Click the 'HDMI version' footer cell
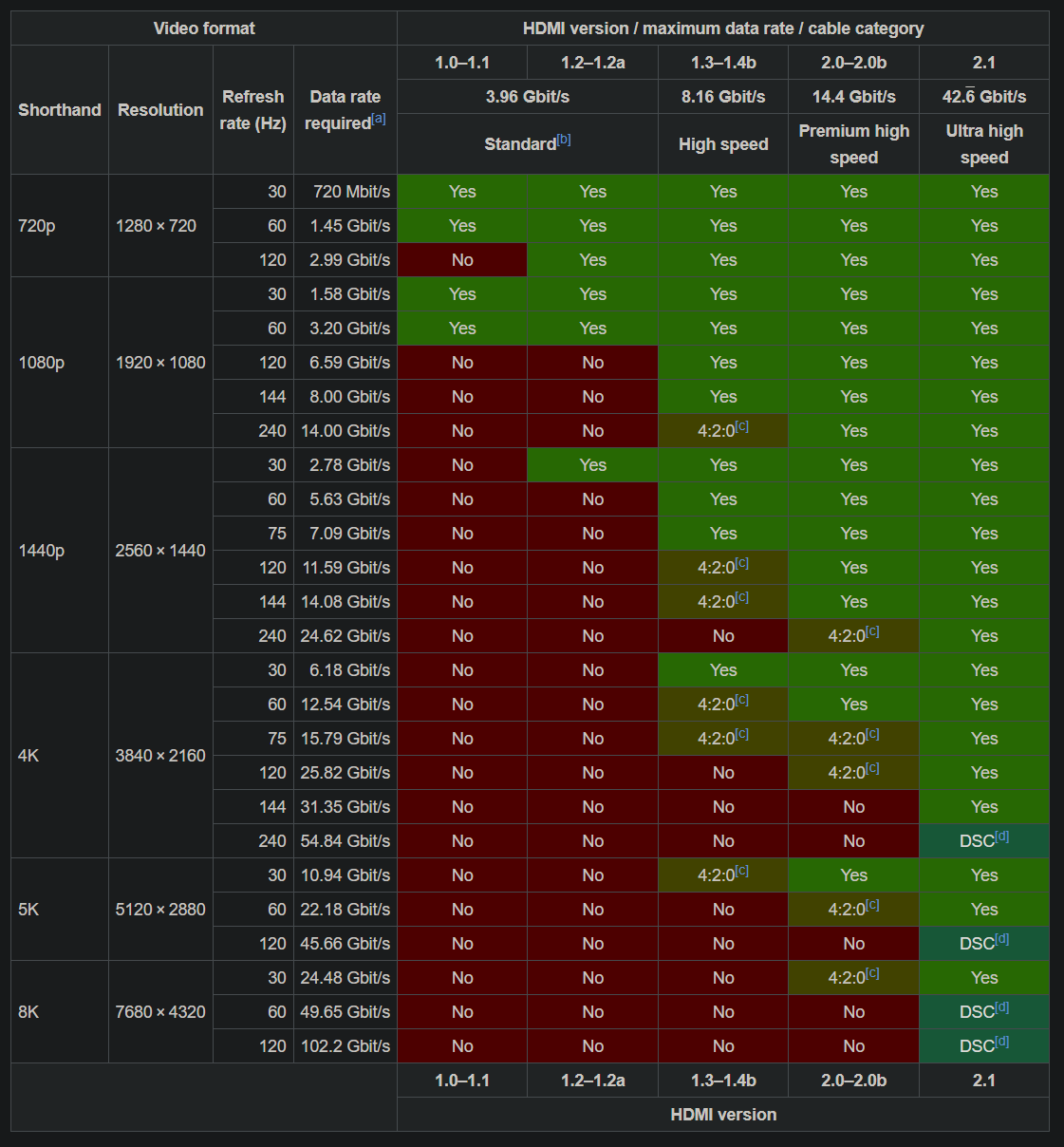The width and height of the screenshot is (1064, 1147). point(723,1115)
